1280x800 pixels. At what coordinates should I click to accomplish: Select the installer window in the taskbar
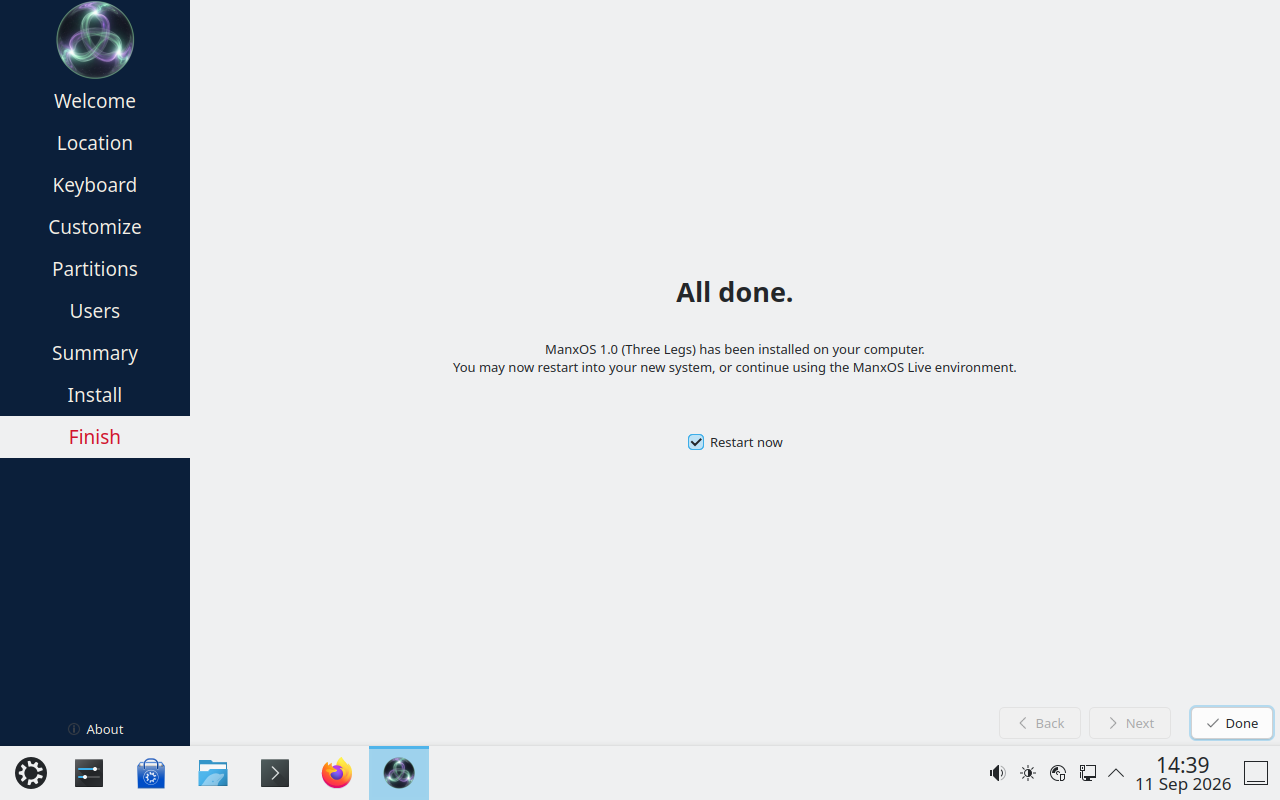pos(399,773)
